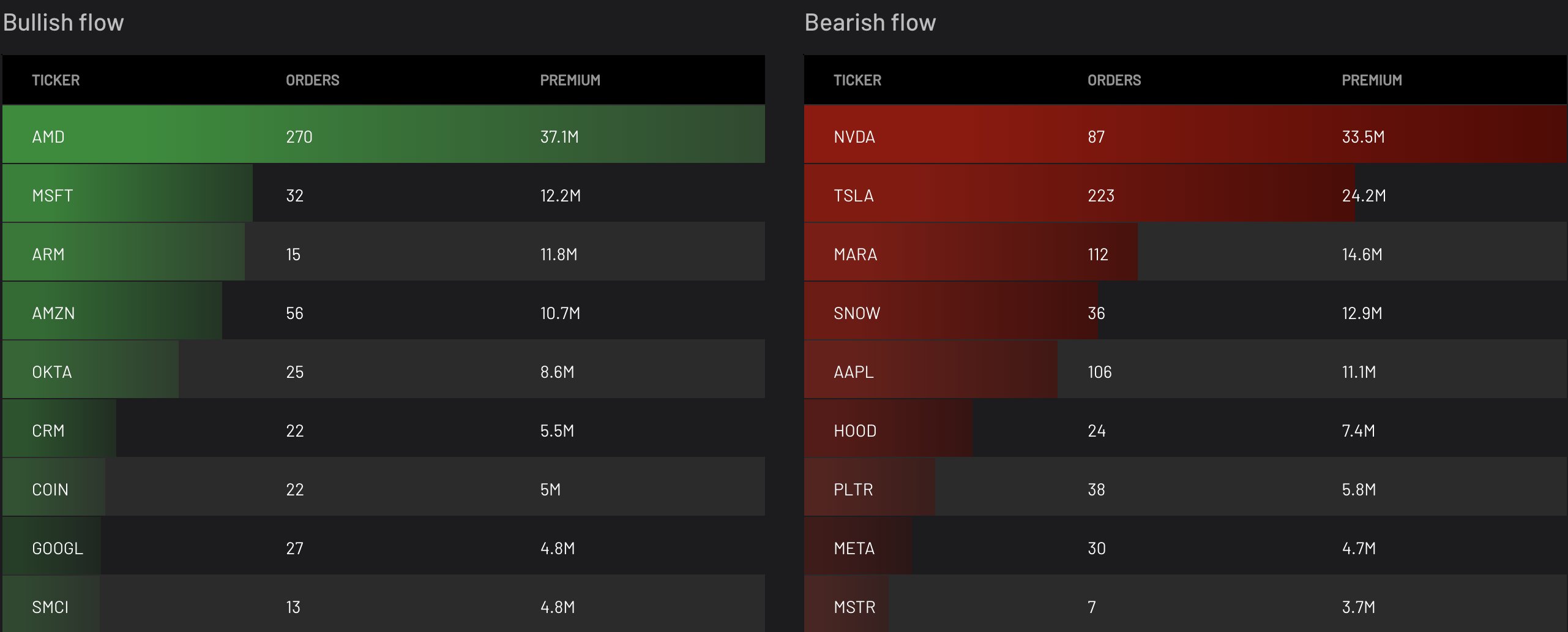Select the GOOGL ticker

point(58,548)
